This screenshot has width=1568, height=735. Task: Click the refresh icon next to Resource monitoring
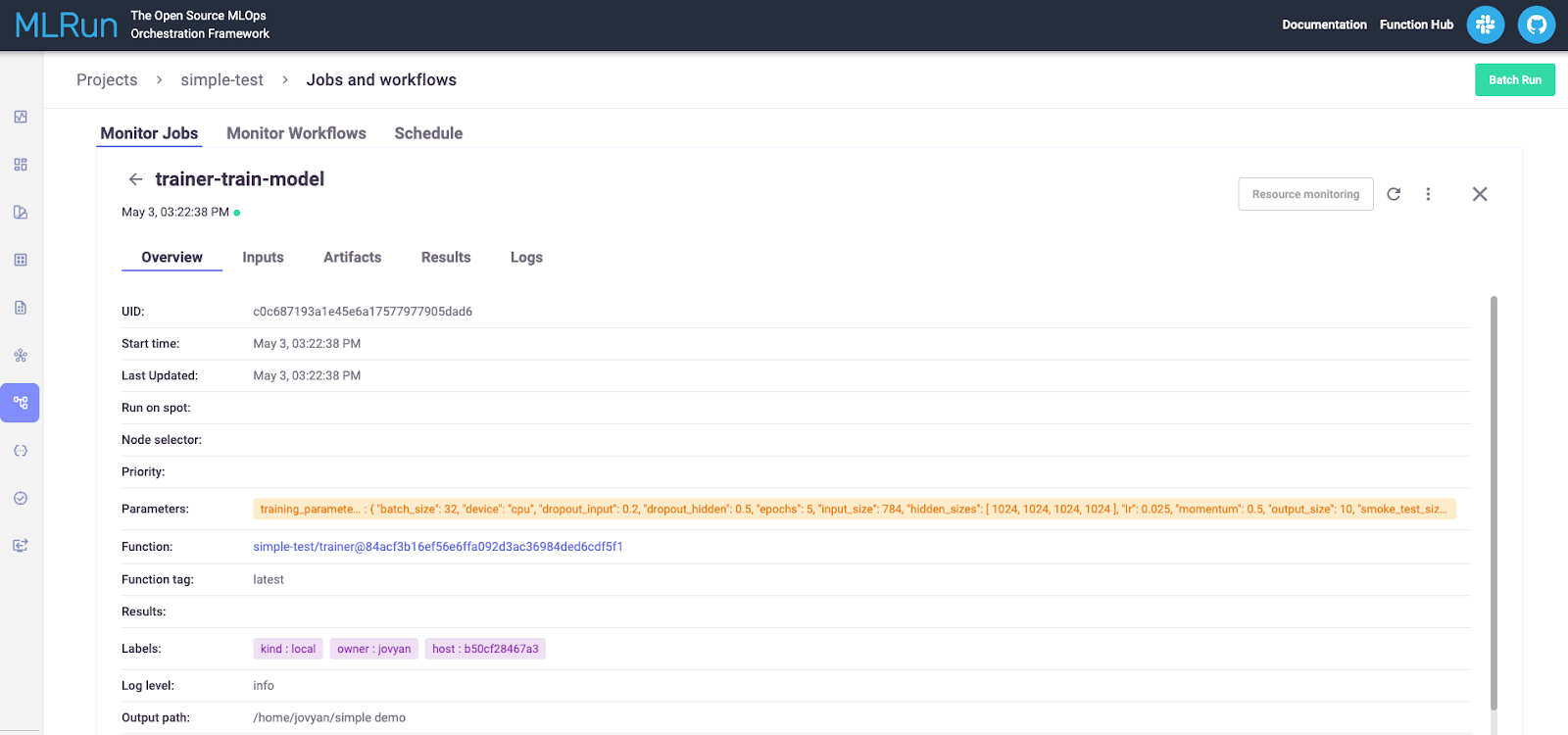(1394, 194)
